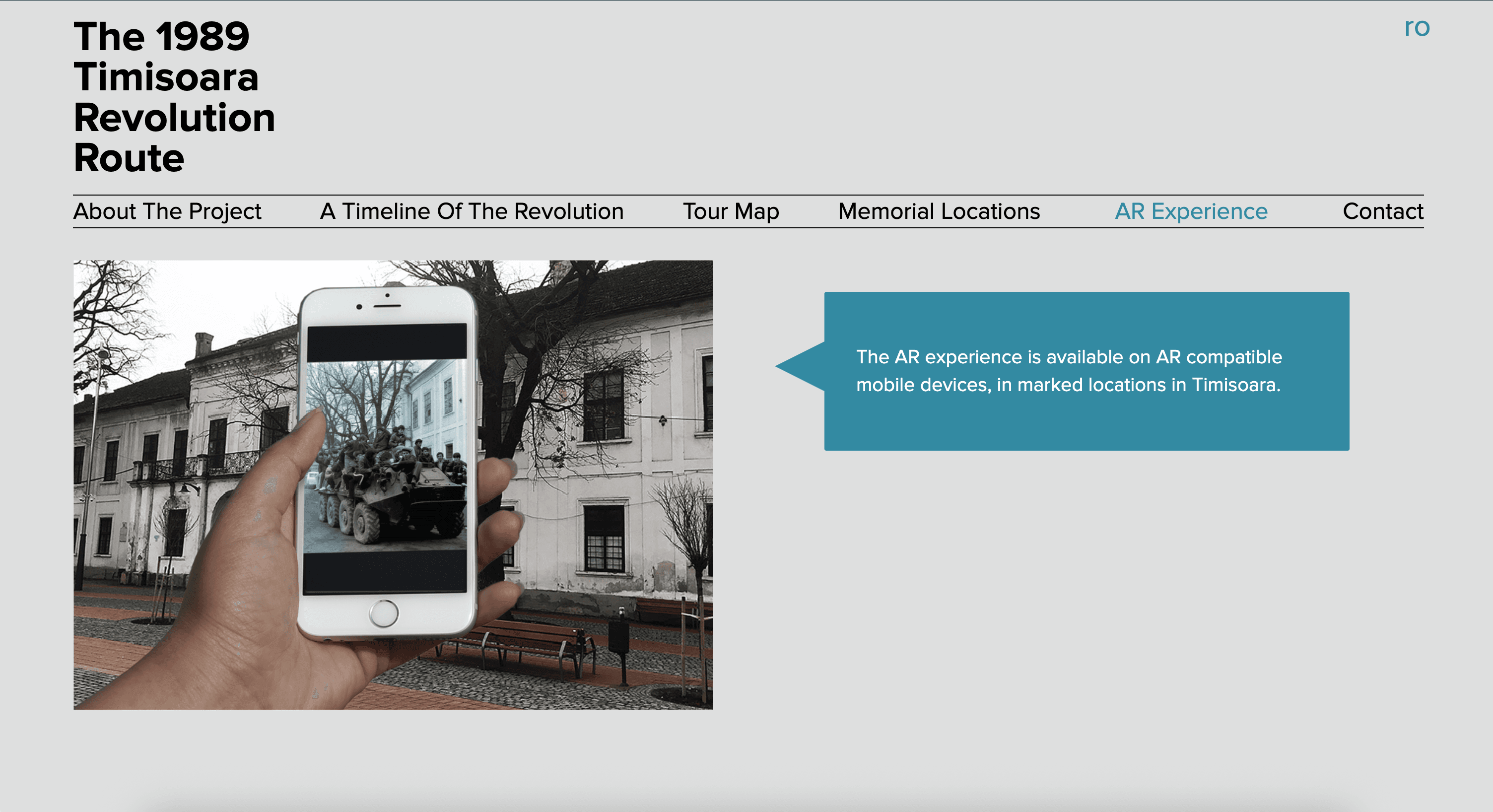Open the Contact page link
The width and height of the screenshot is (1493, 812).
click(1382, 211)
